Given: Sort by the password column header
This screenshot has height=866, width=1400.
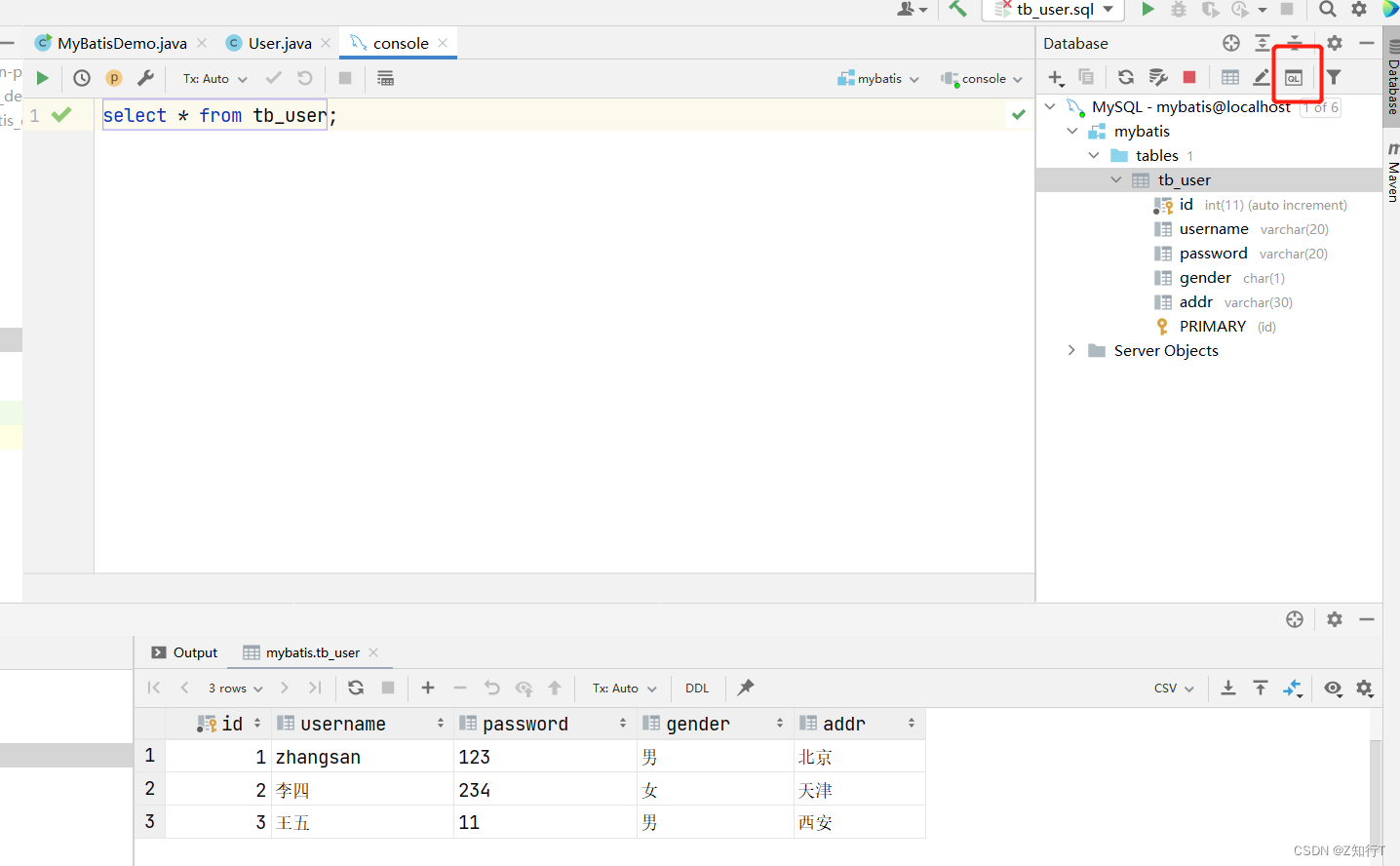Looking at the screenshot, I should click(545, 724).
